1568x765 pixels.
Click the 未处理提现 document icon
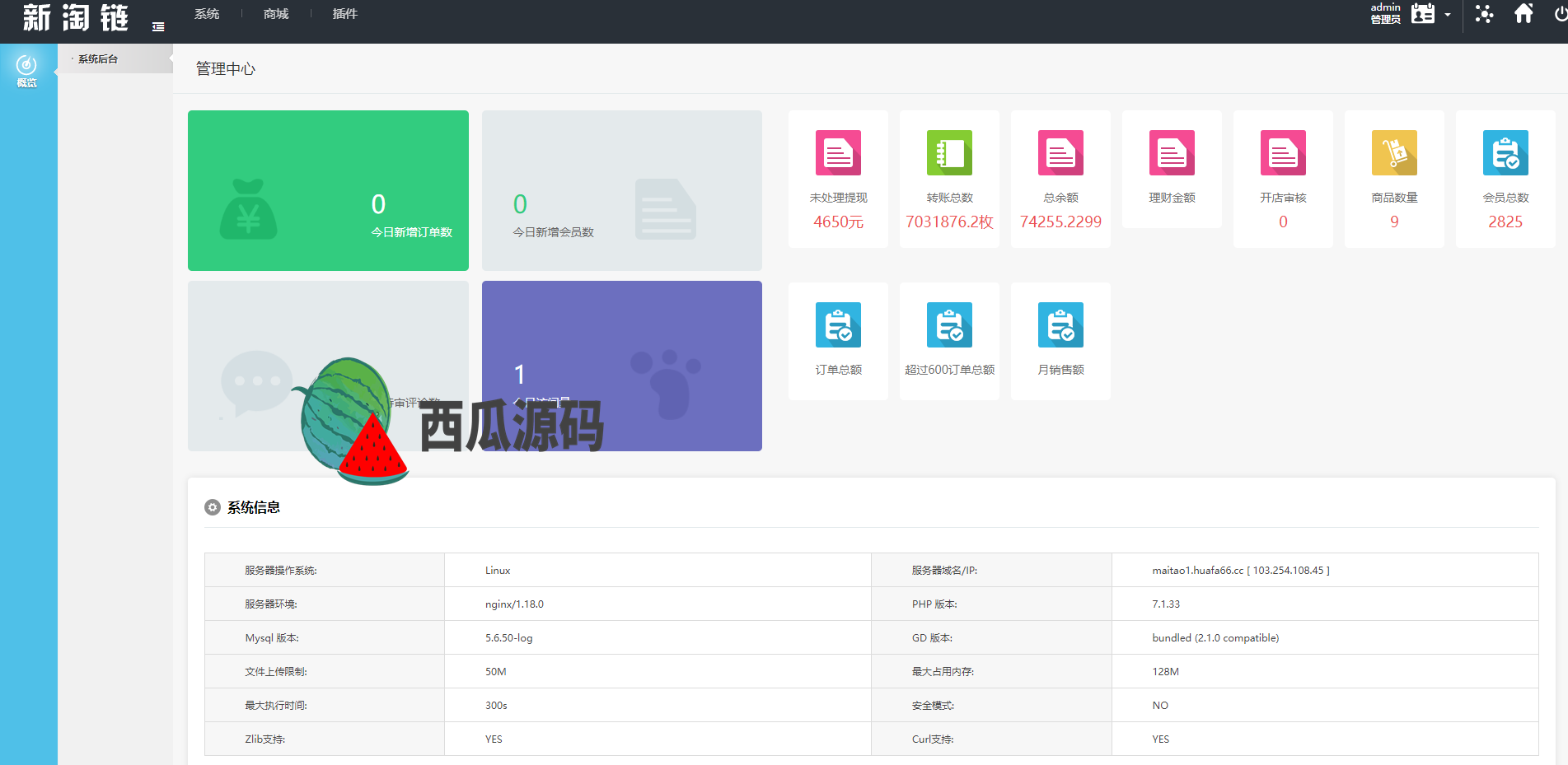838,153
